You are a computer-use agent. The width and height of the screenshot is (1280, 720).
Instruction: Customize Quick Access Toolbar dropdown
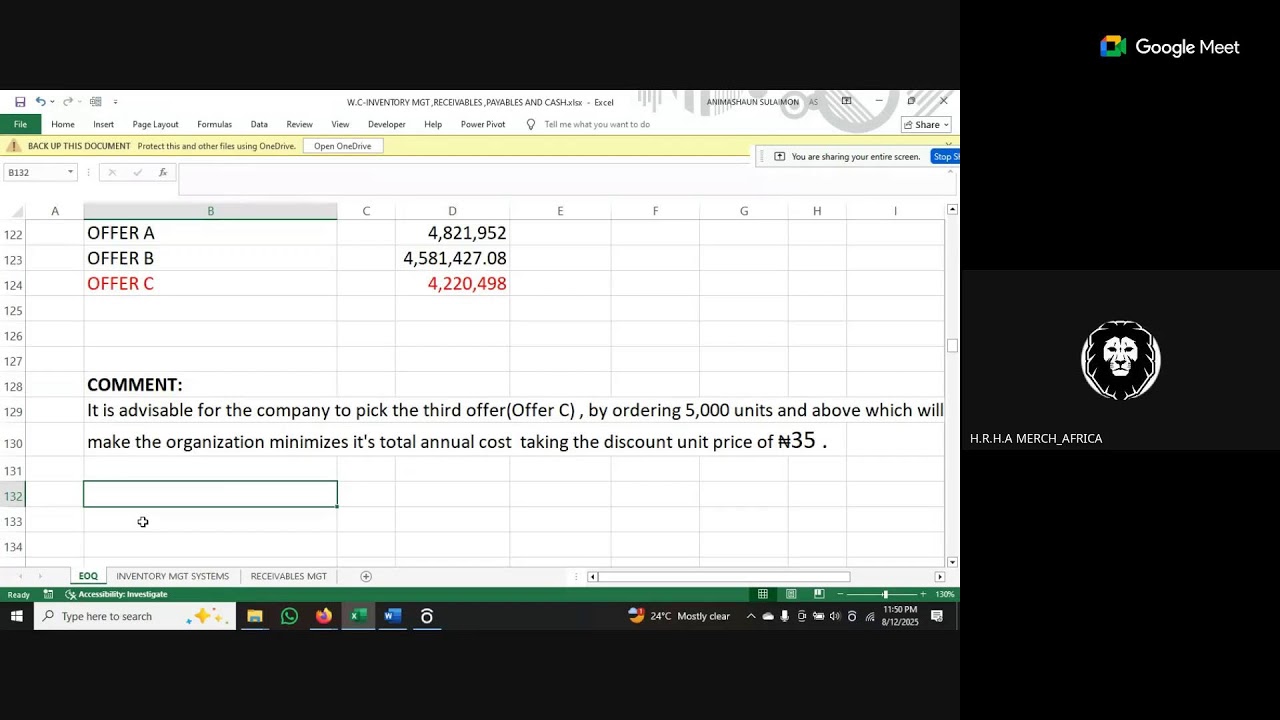115,102
